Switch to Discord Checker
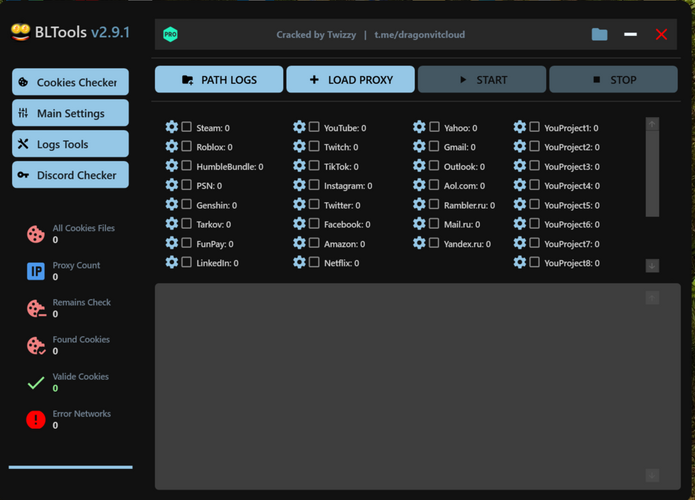Image resolution: width=695 pixels, height=500 pixels. click(70, 175)
